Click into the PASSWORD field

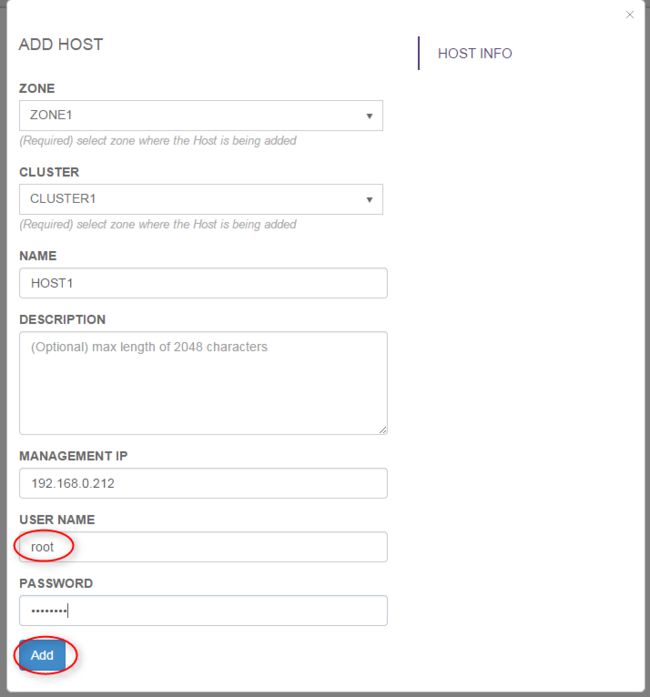pos(203,610)
